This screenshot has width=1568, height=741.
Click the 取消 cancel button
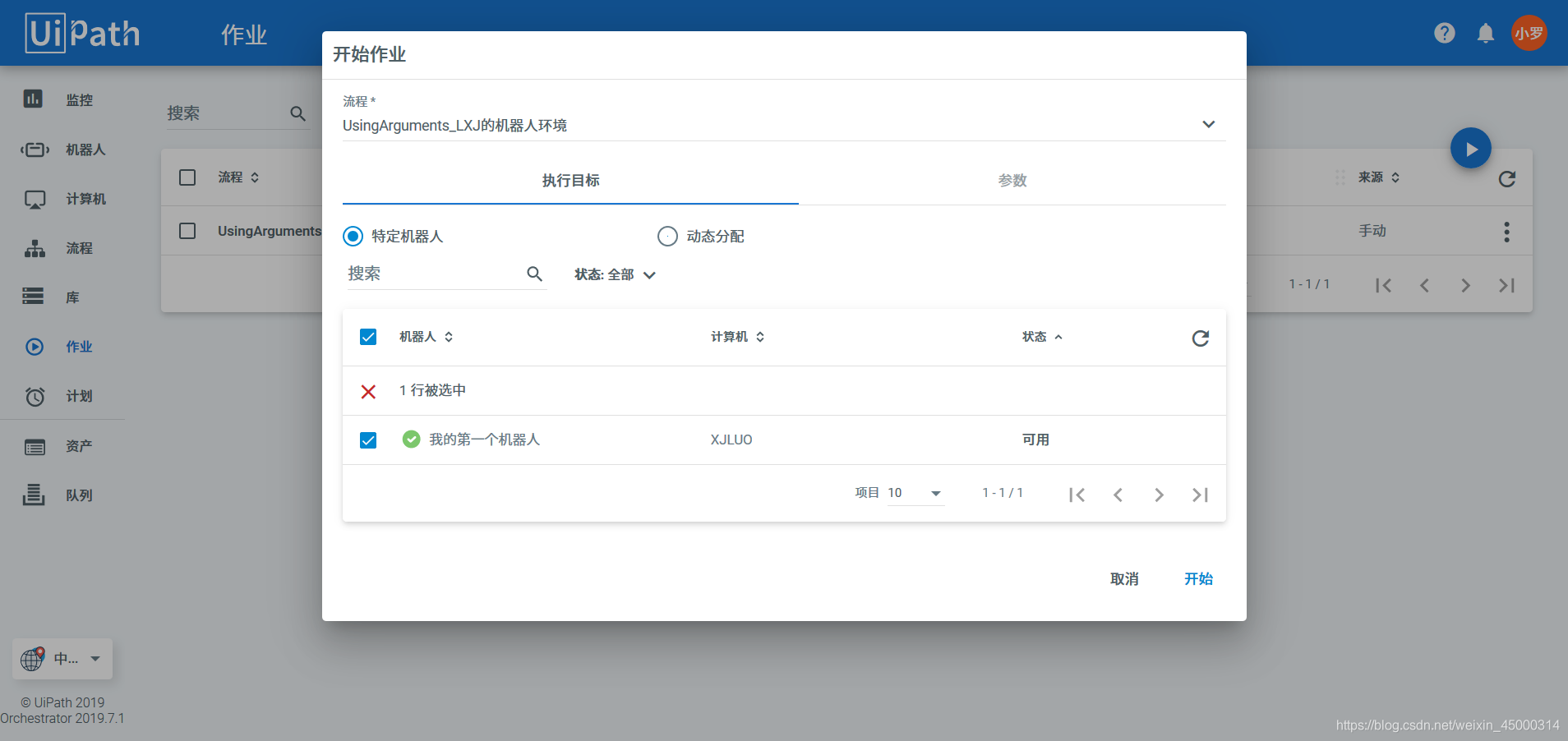click(x=1124, y=579)
